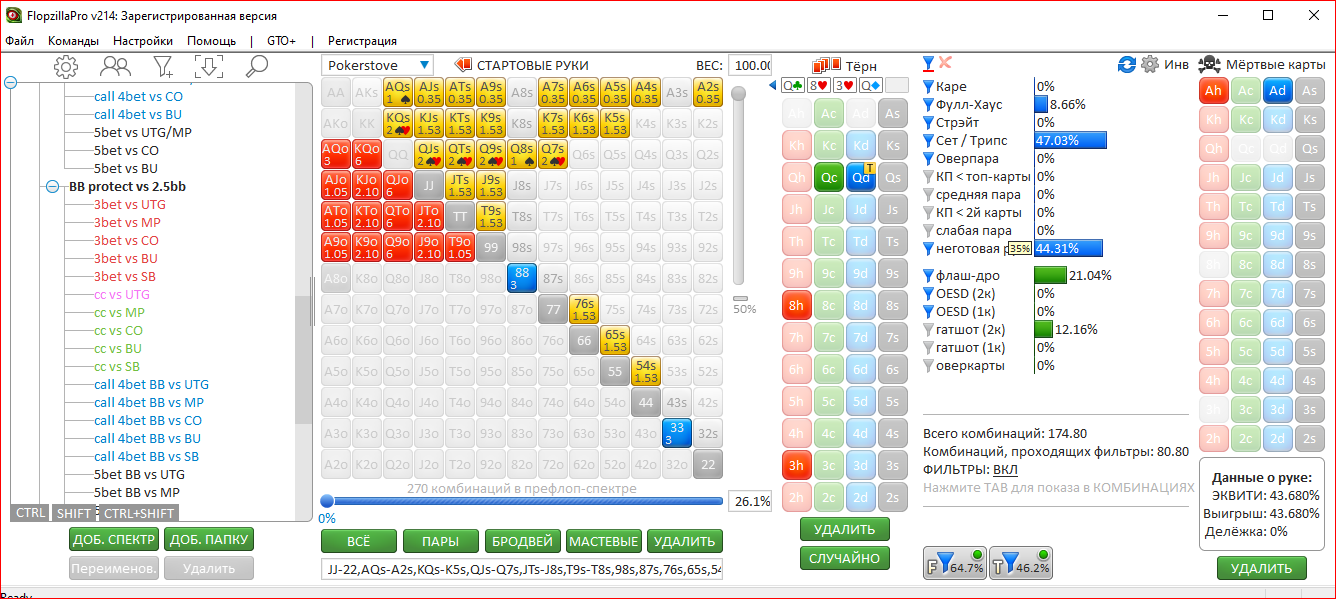This screenshot has width=1336, height=599.
Task: Click the 88 hand cell in the matrix
Action: click(x=522, y=278)
